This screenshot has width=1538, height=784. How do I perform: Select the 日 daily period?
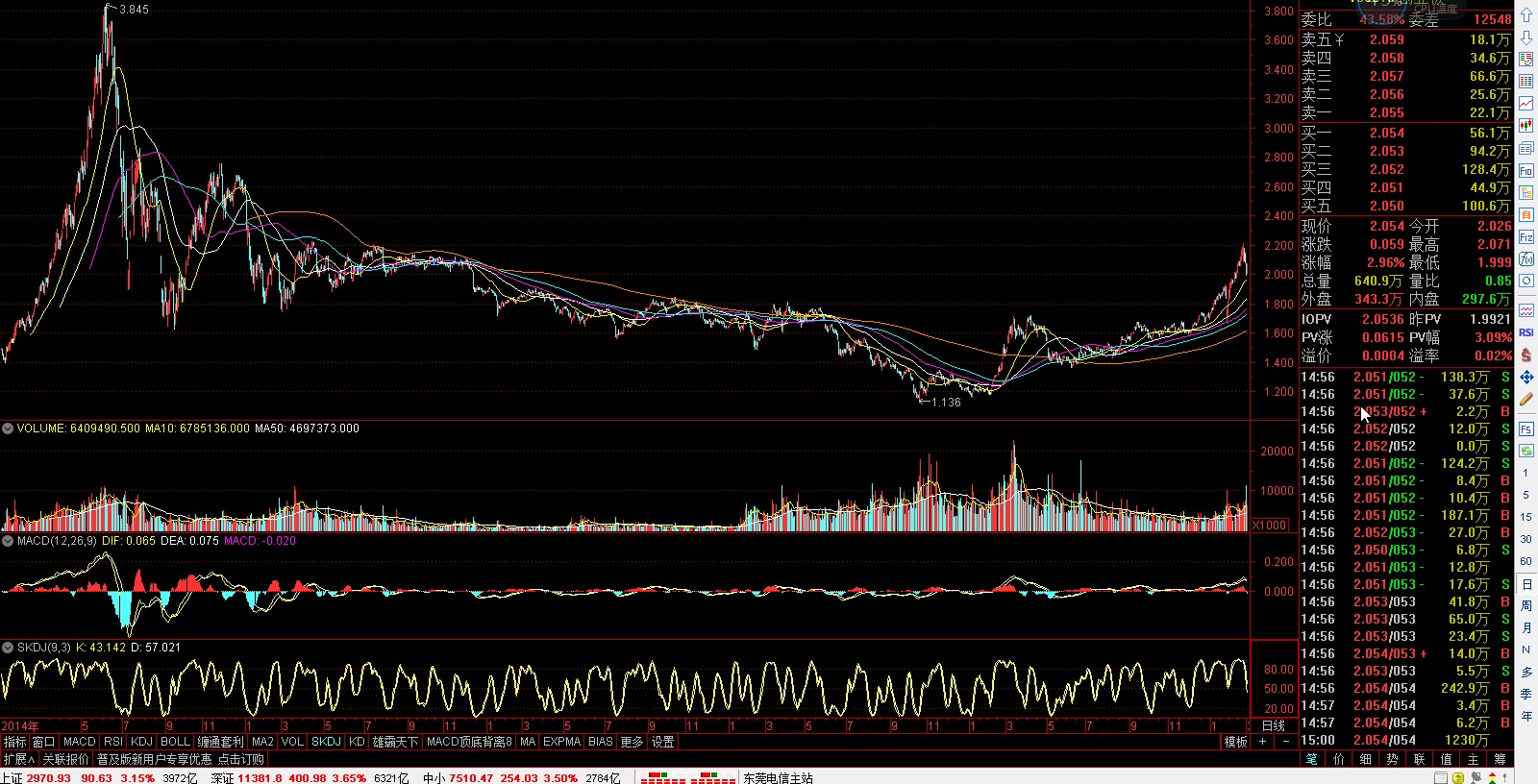click(x=1526, y=584)
